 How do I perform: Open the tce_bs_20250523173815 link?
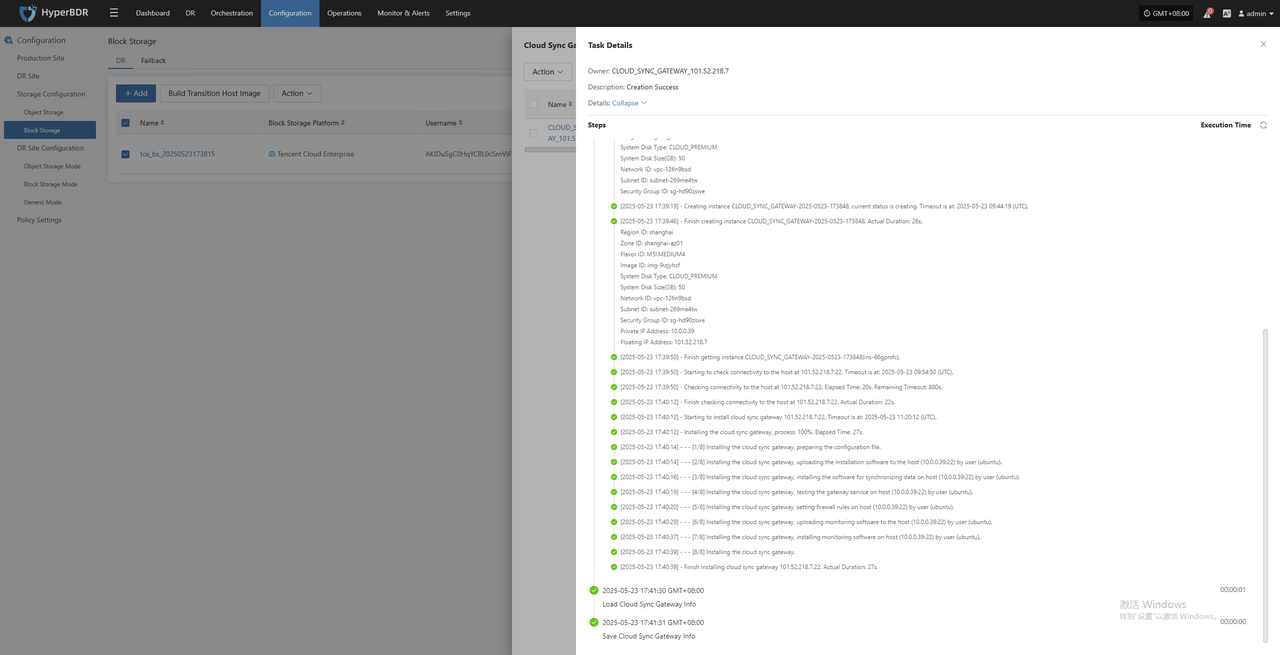(177, 154)
